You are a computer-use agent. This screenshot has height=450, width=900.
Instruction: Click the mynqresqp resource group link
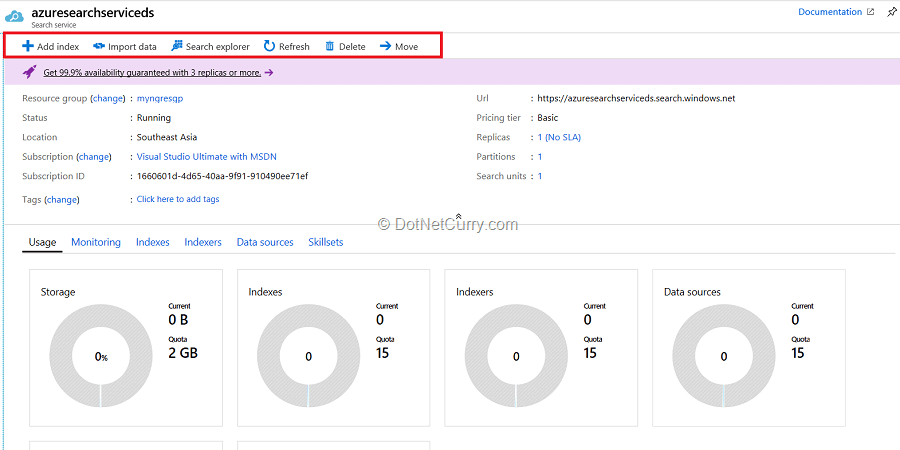tap(160, 99)
